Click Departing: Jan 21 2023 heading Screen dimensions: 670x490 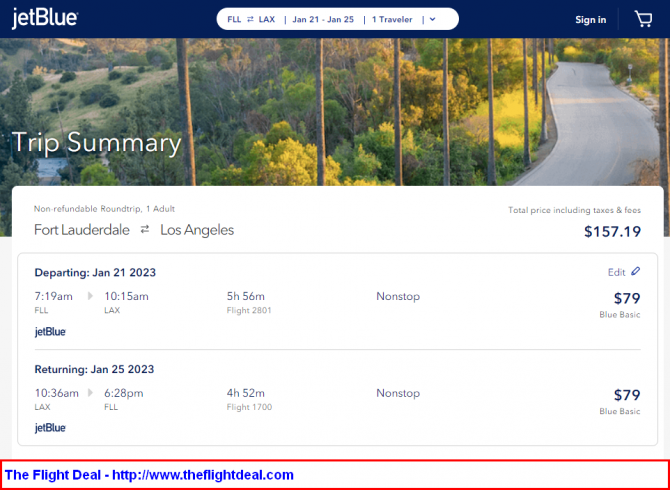(95, 273)
